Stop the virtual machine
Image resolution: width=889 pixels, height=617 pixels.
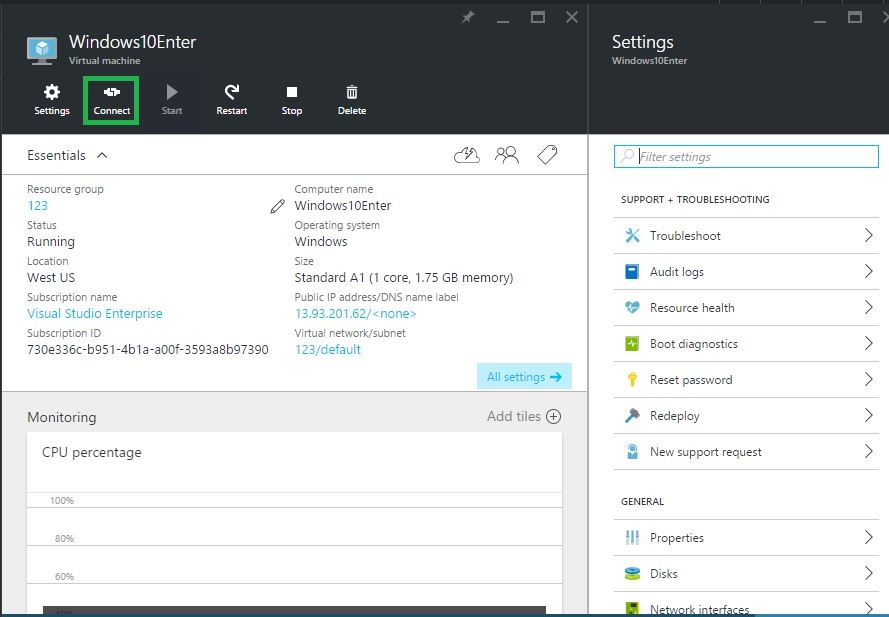pyautogui.click(x=291, y=100)
